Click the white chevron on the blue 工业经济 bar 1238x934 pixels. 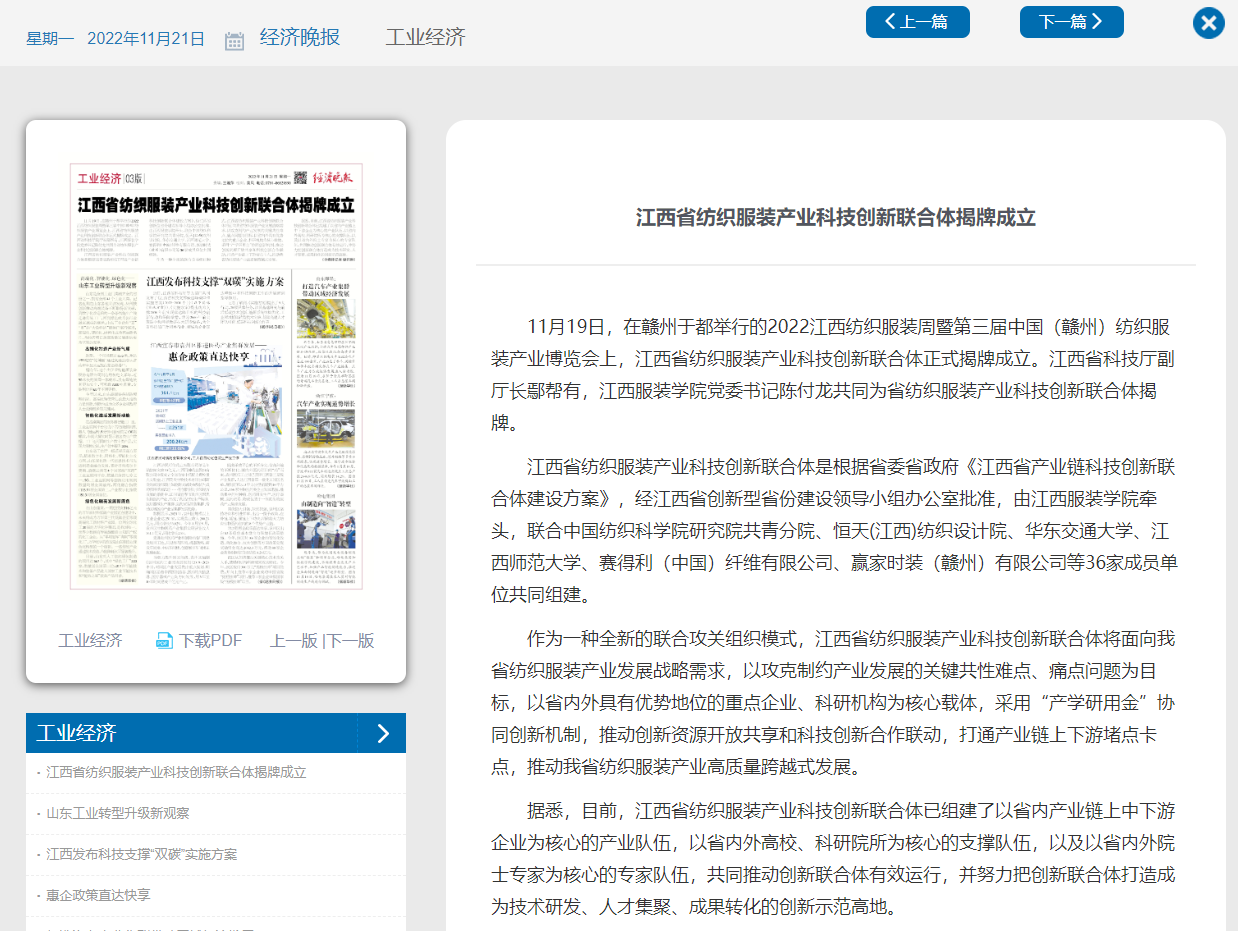pyautogui.click(x=383, y=733)
